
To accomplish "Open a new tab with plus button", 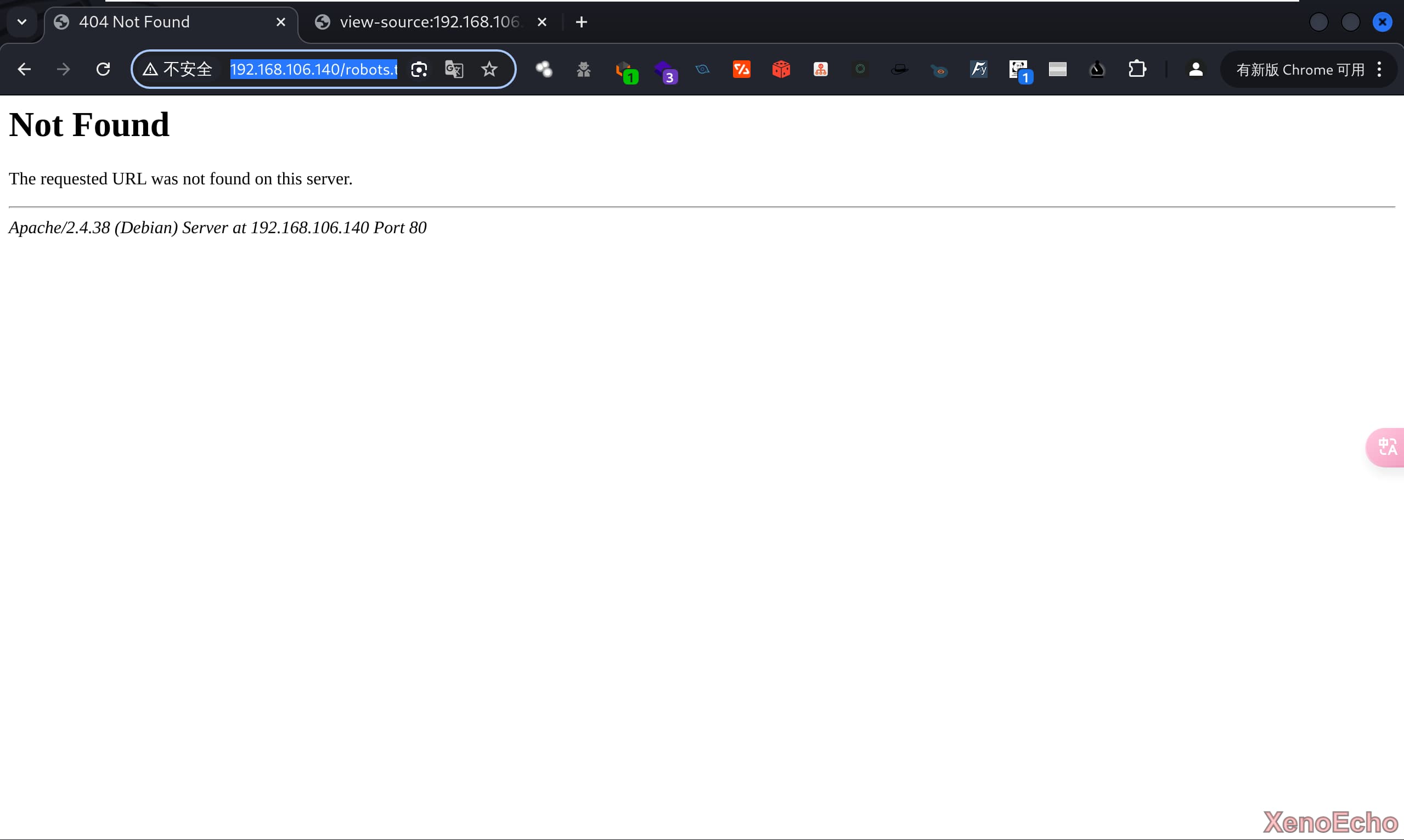I will (581, 22).
